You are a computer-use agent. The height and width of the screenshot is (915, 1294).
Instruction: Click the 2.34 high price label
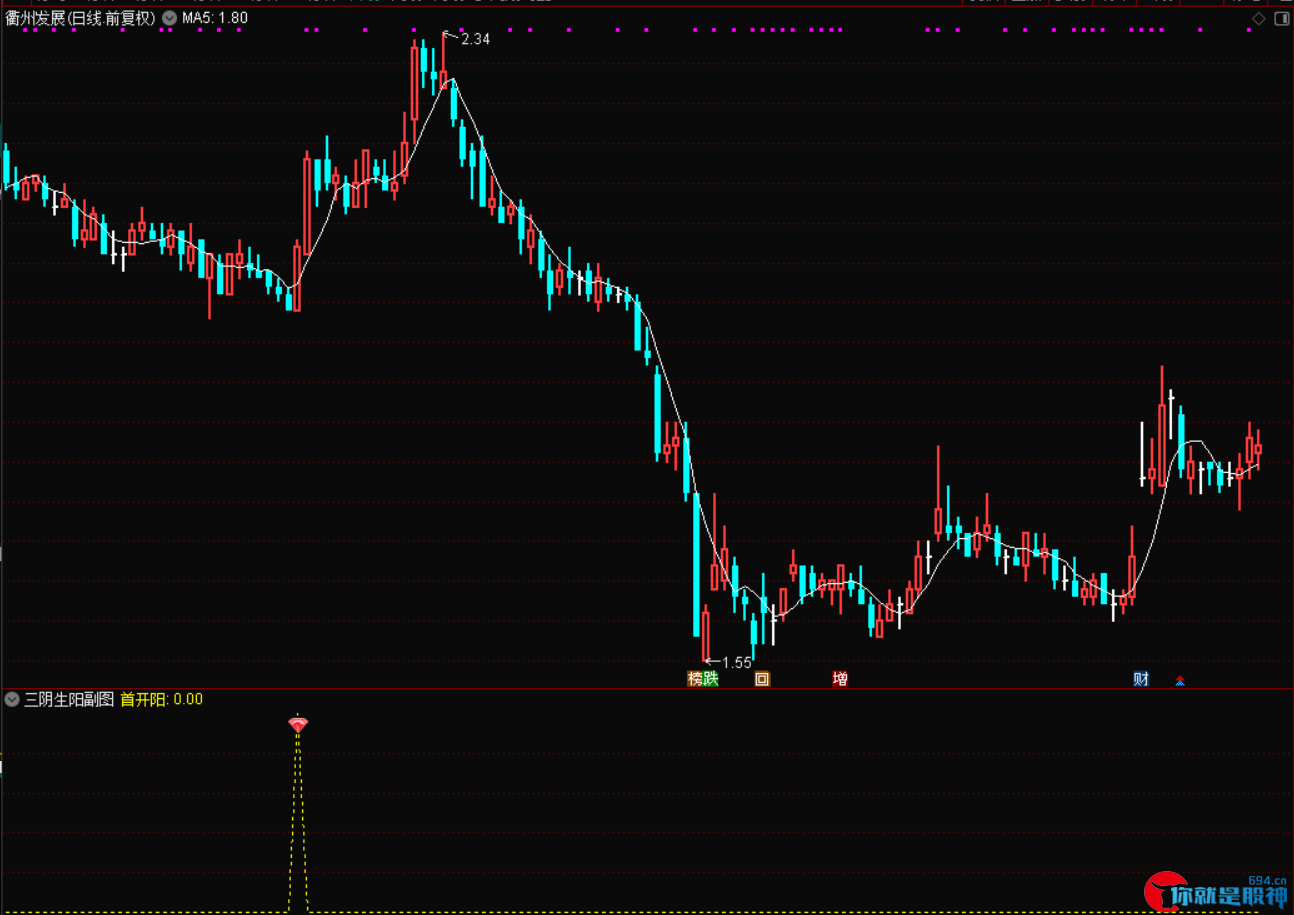click(476, 39)
